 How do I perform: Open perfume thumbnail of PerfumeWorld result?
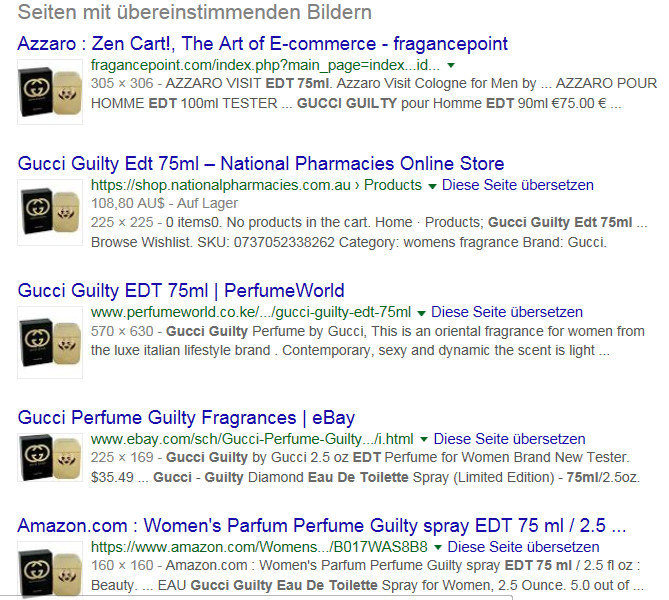tap(50, 342)
